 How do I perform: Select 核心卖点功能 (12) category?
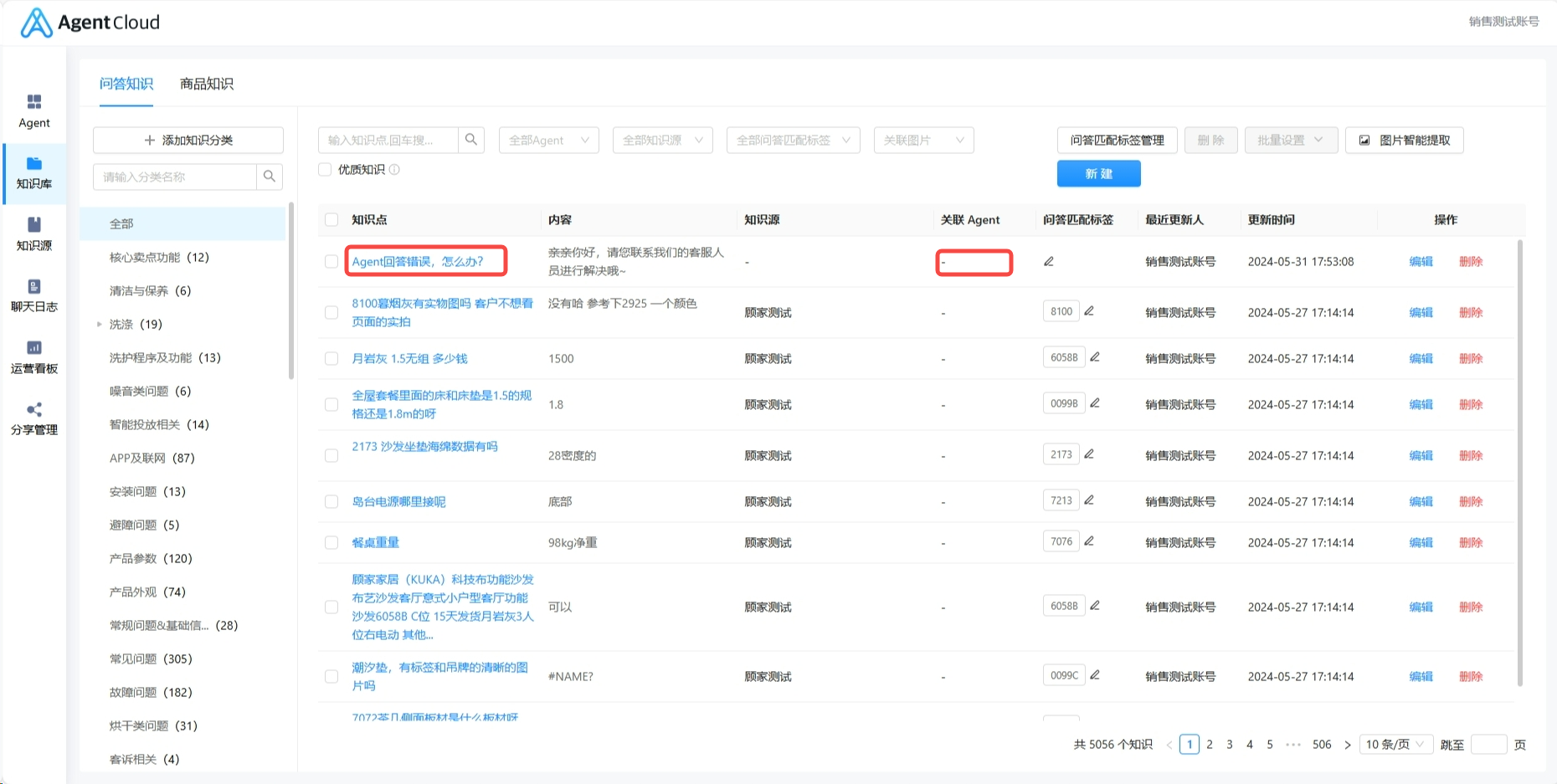[159, 257]
